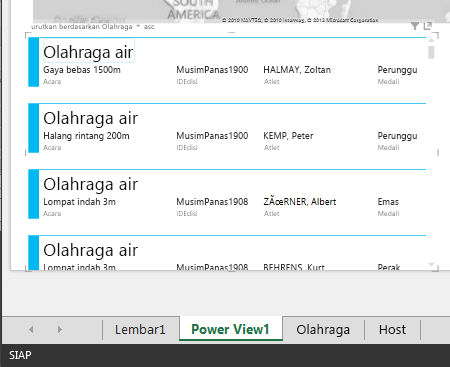This screenshot has height=367, width=450.
Task: Open the 'urutkan berdasarkan Olahraga' sort dropdown
Action: (x=85, y=27)
